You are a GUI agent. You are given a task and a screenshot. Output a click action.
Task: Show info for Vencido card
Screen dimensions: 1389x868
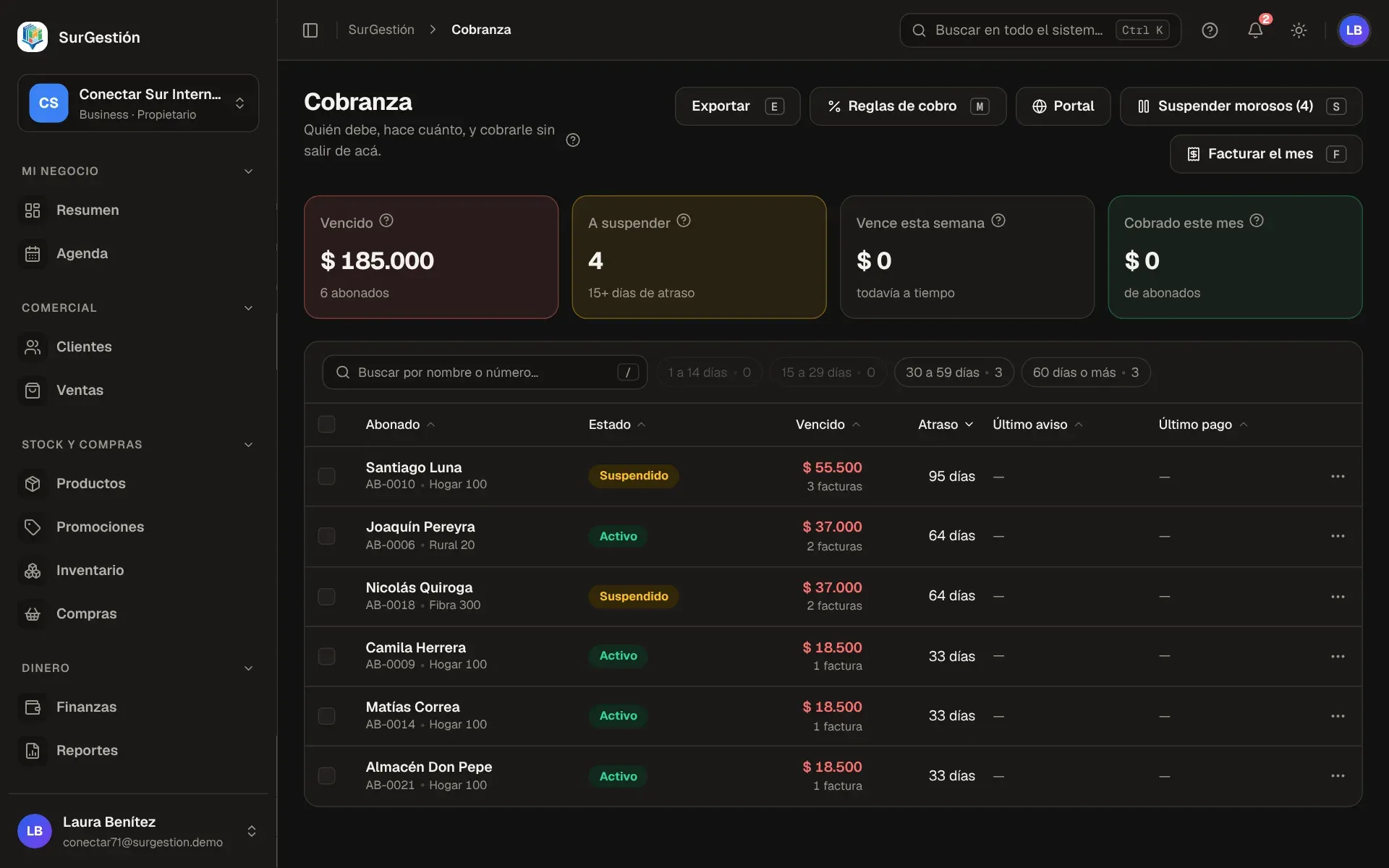[386, 221]
